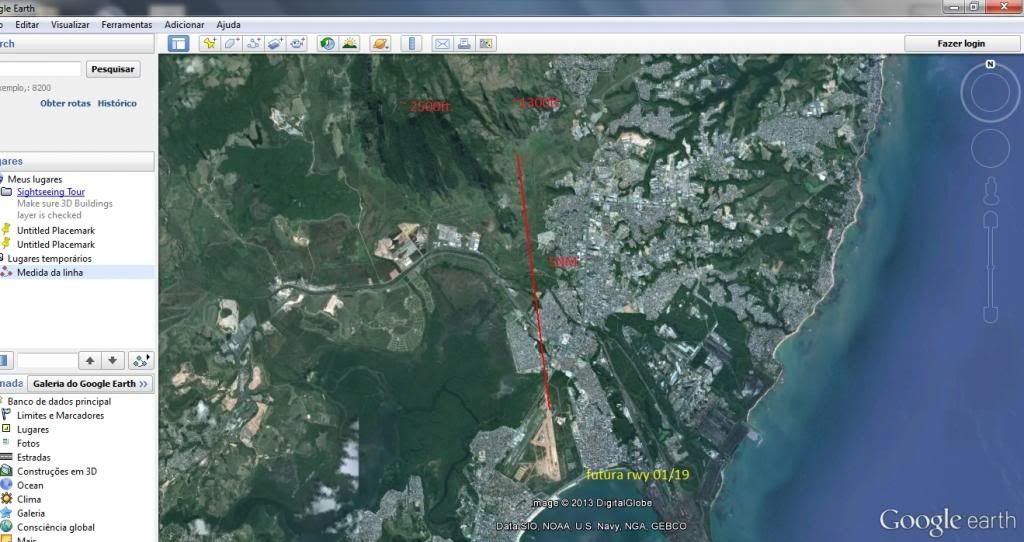Click the Construções em 3D building icon

(6, 471)
